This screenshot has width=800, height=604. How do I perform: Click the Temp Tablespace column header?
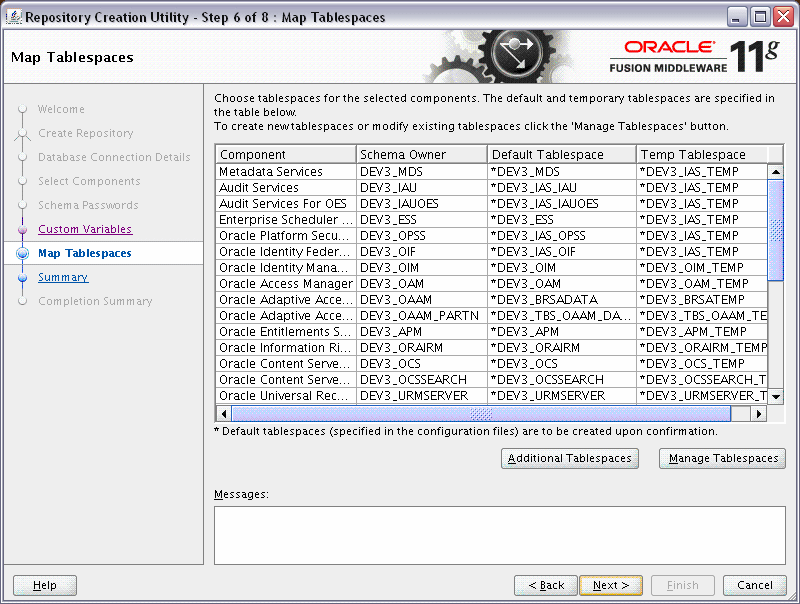(702, 155)
